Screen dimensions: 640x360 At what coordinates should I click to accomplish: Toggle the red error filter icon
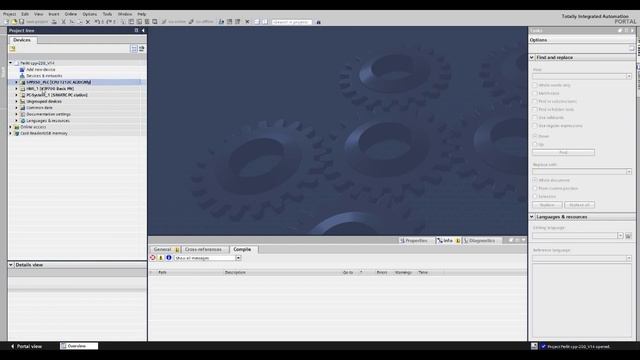(153, 258)
